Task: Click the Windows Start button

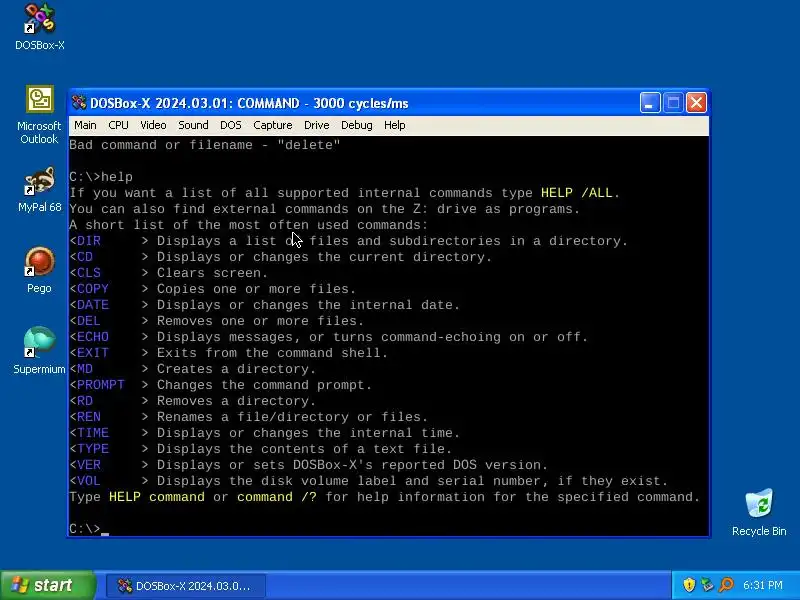Action: point(48,585)
